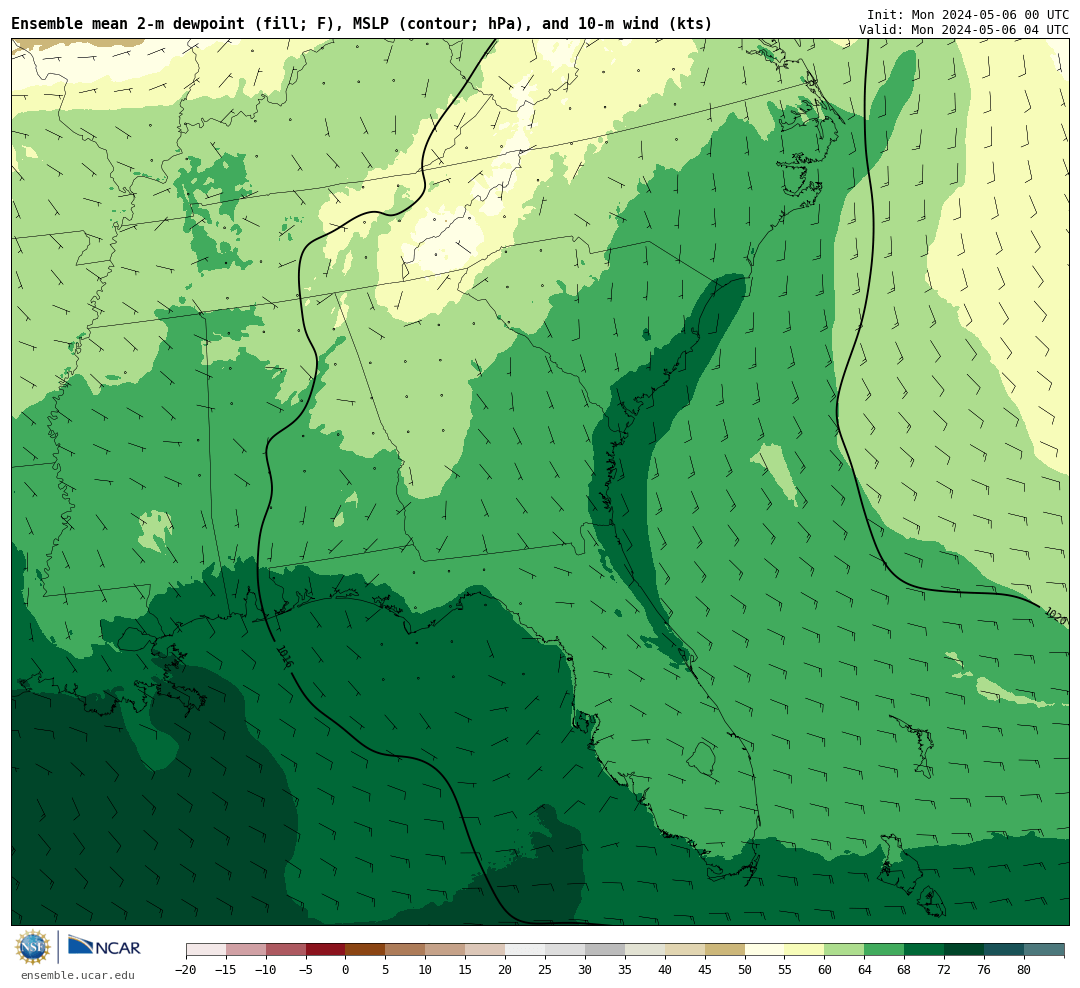The width and height of the screenshot is (1080, 988).
Task: Click the 0 colorbar tick label
Action: coord(346,970)
